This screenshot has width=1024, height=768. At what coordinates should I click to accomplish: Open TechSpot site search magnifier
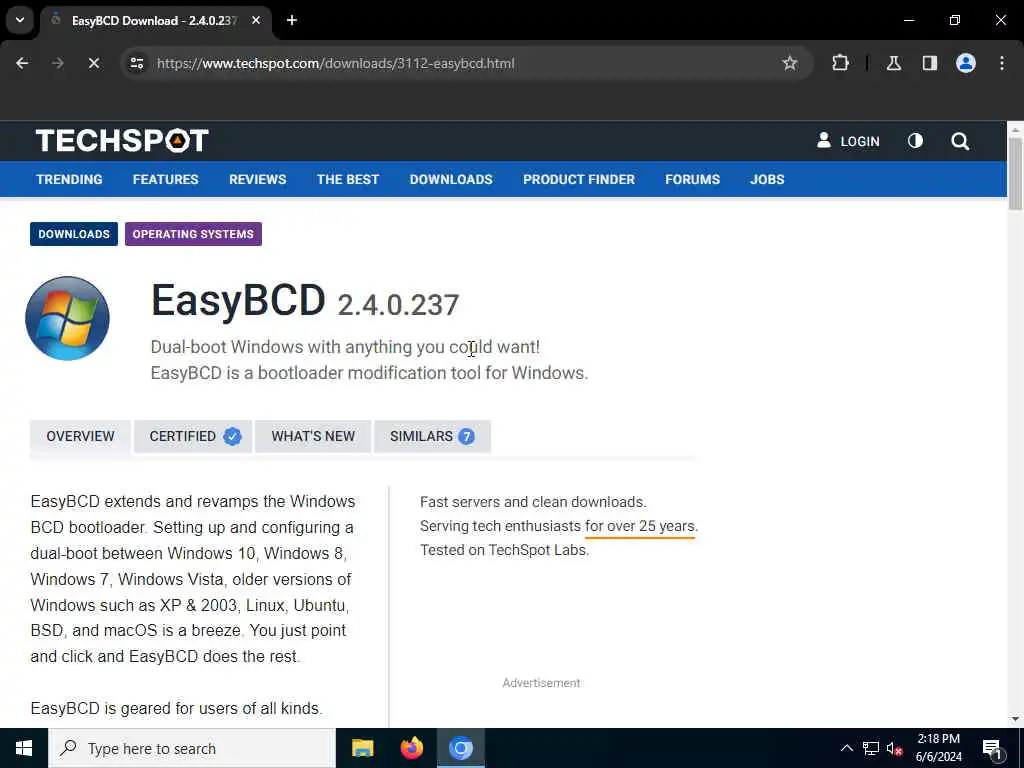click(960, 141)
